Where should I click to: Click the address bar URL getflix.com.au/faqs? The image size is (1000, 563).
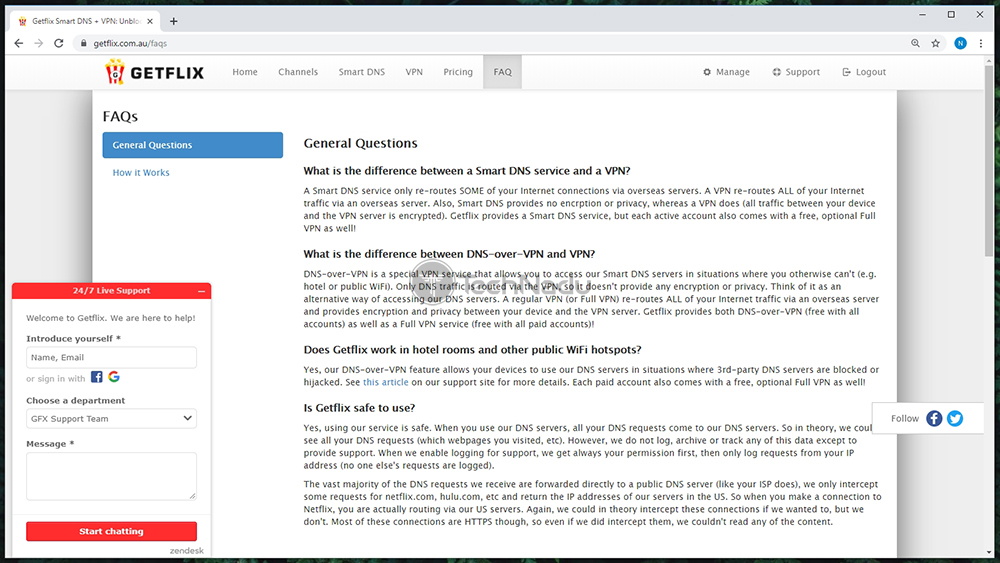tap(130, 43)
